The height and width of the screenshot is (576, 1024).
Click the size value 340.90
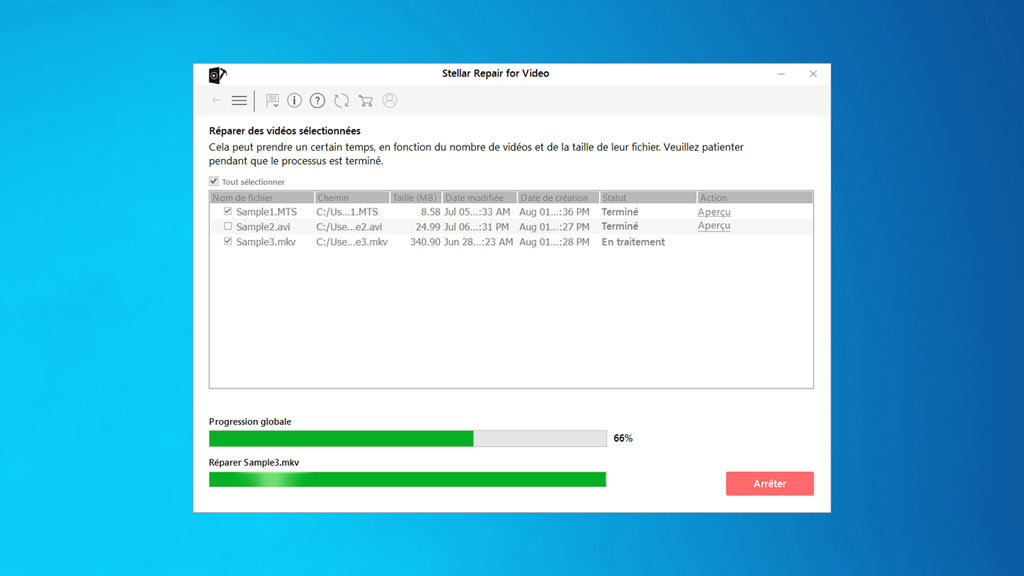425,242
